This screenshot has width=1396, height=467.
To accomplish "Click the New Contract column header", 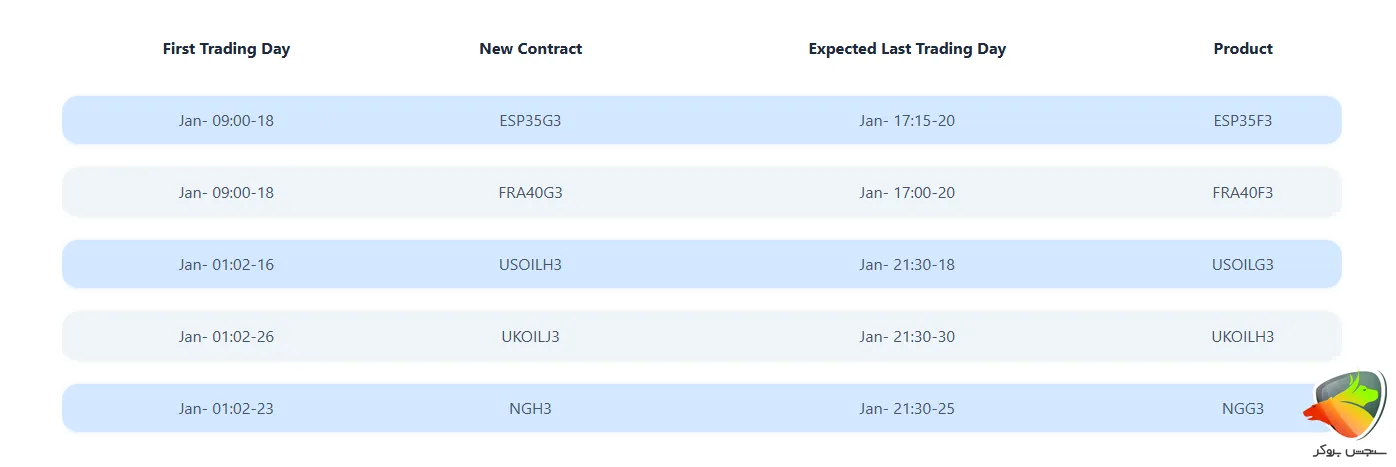I will coord(530,49).
